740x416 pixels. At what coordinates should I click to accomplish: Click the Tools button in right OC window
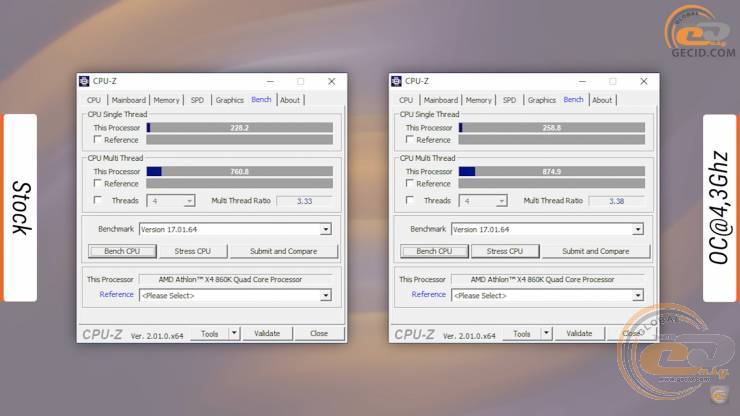[x=521, y=333]
